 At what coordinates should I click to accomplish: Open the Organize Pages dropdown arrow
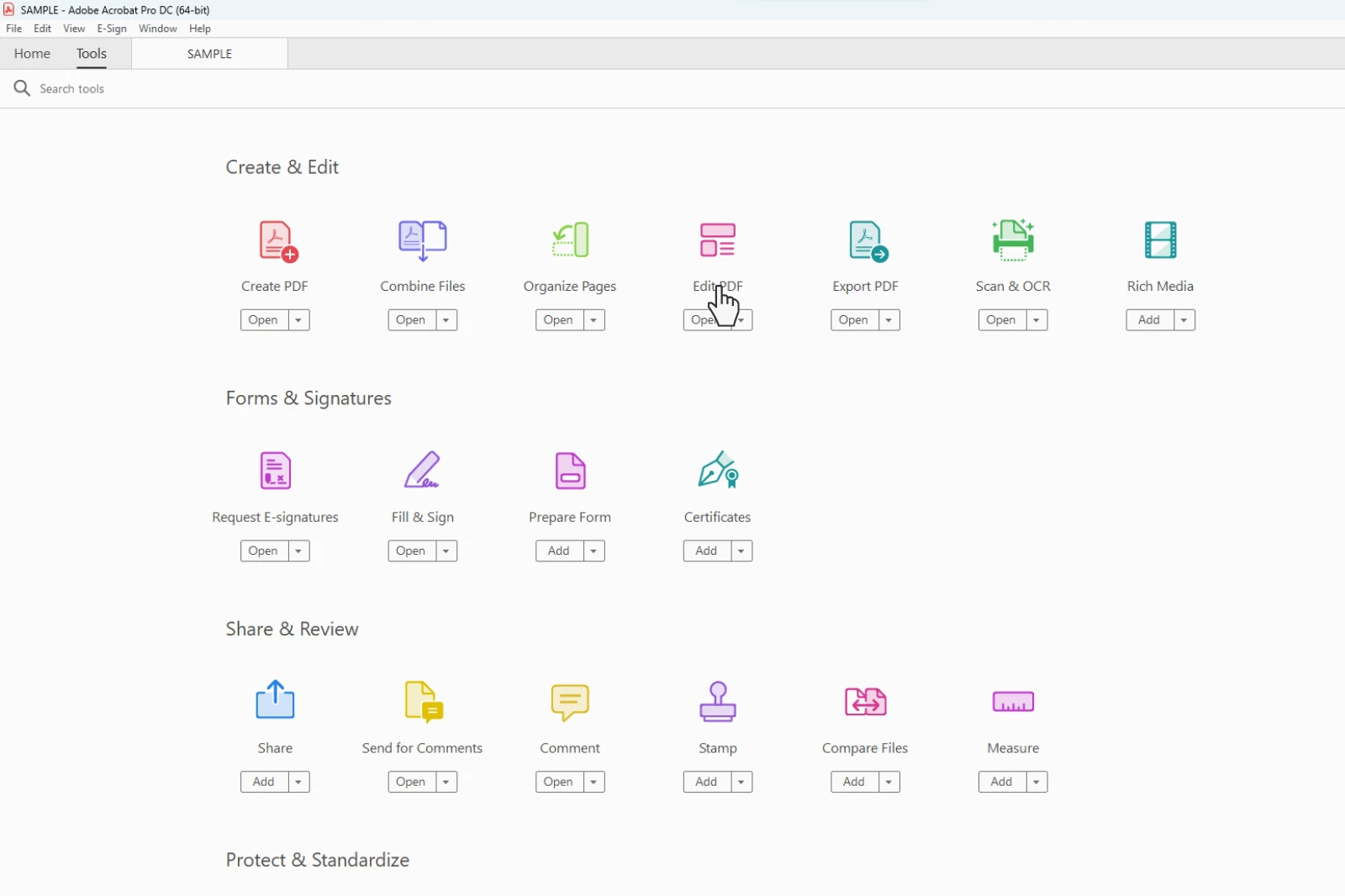point(594,320)
